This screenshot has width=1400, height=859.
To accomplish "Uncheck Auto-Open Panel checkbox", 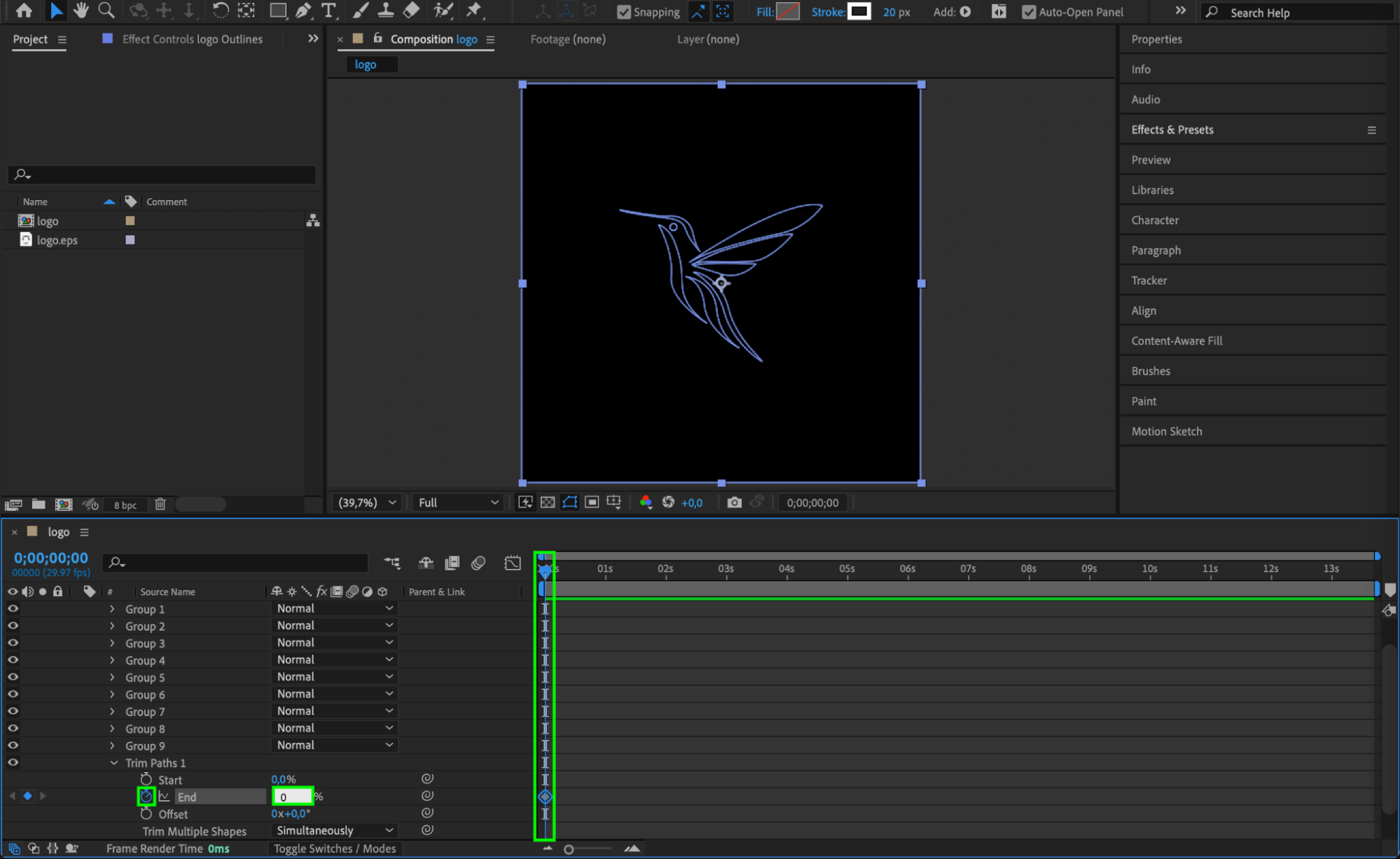I will pyautogui.click(x=1028, y=12).
